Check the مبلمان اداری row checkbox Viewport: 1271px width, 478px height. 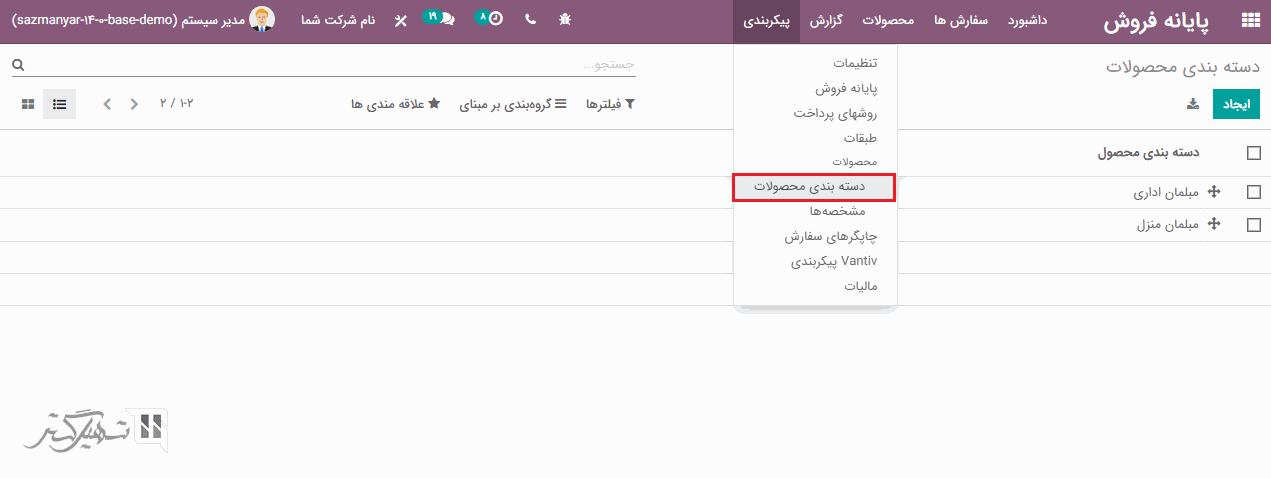[1254, 193]
